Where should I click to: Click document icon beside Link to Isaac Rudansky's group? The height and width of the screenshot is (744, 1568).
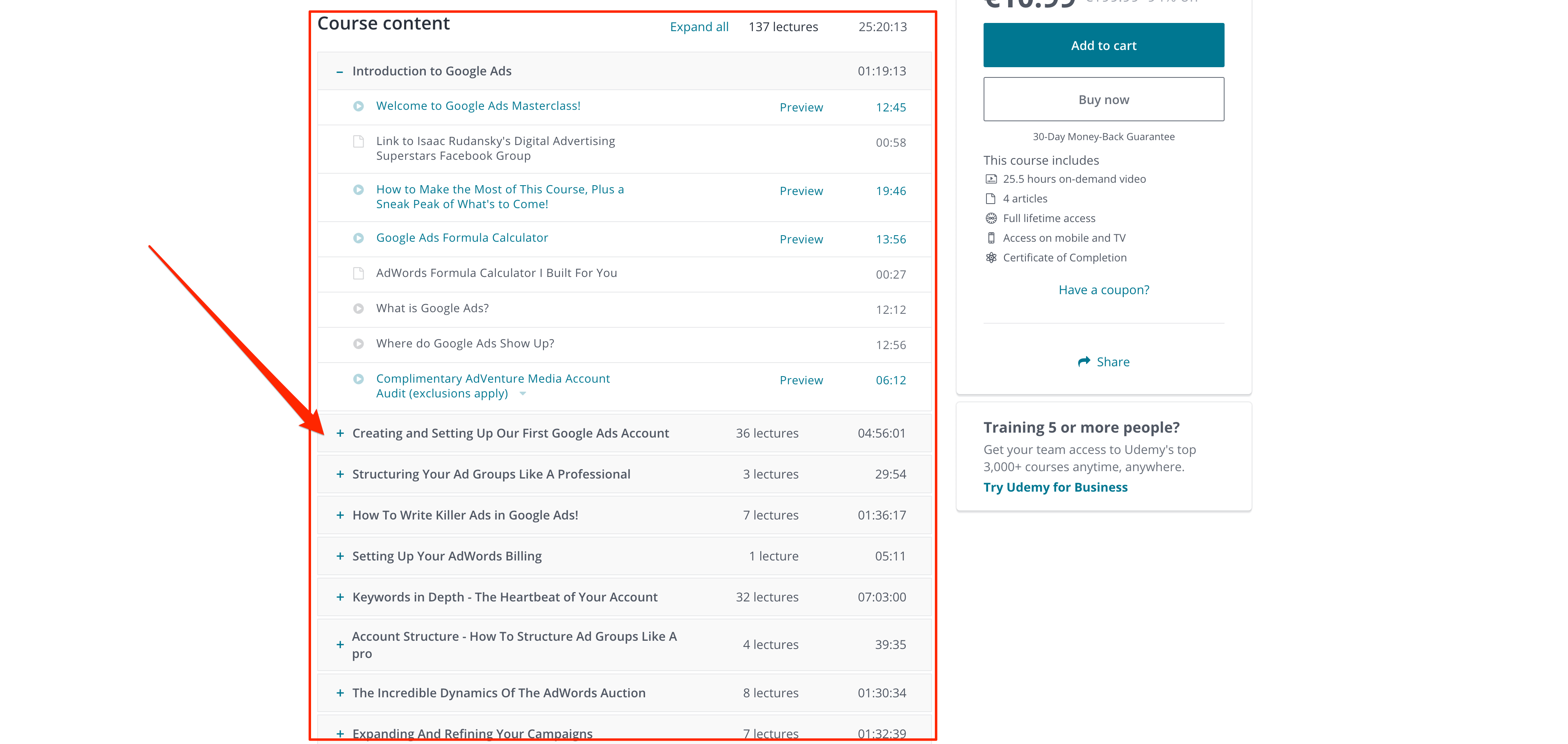(x=359, y=141)
